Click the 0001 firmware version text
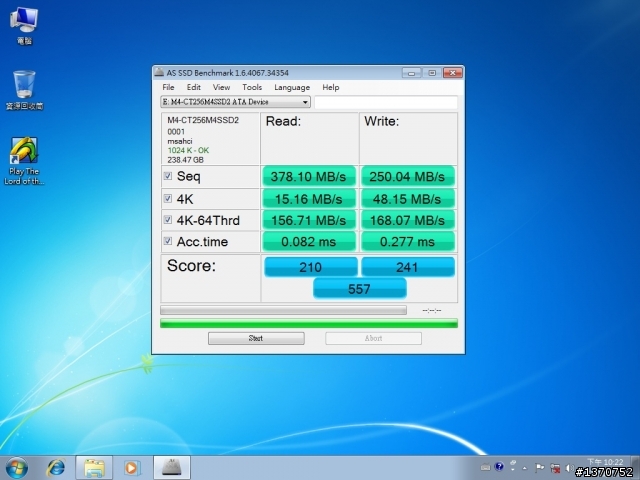The width and height of the screenshot is (640, 480). [176, 131]
